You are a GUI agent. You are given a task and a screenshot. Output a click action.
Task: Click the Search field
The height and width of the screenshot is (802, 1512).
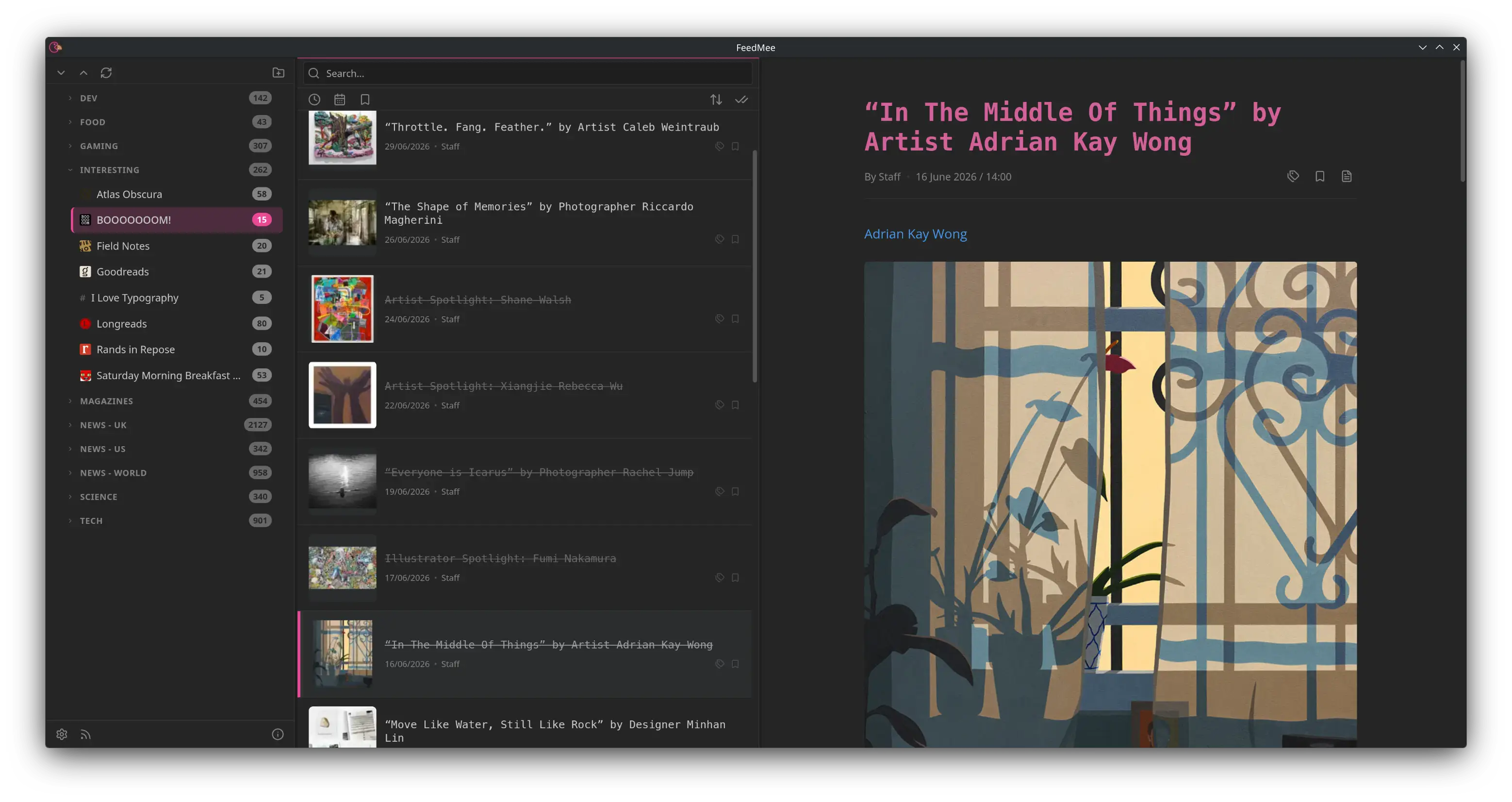click(527, 73)
